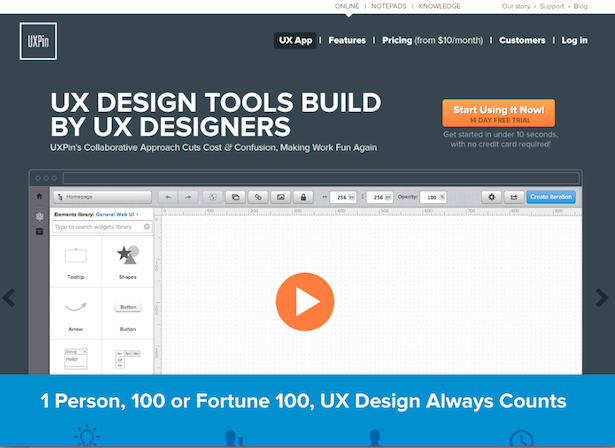Click the phone icon in app sidebar
The width and height of the screenshot is (615, 448).
39,231
